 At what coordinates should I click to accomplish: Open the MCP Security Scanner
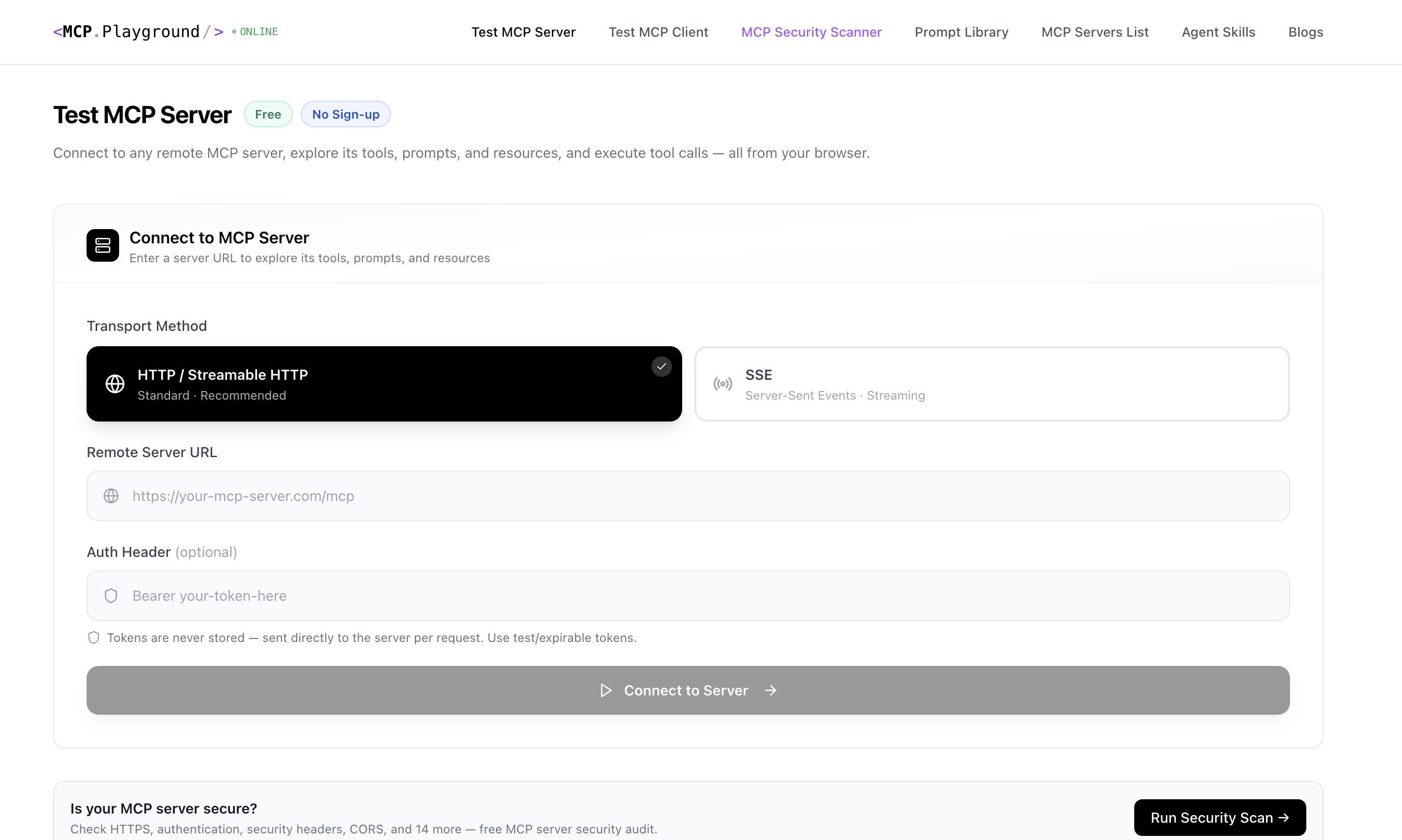811,32
